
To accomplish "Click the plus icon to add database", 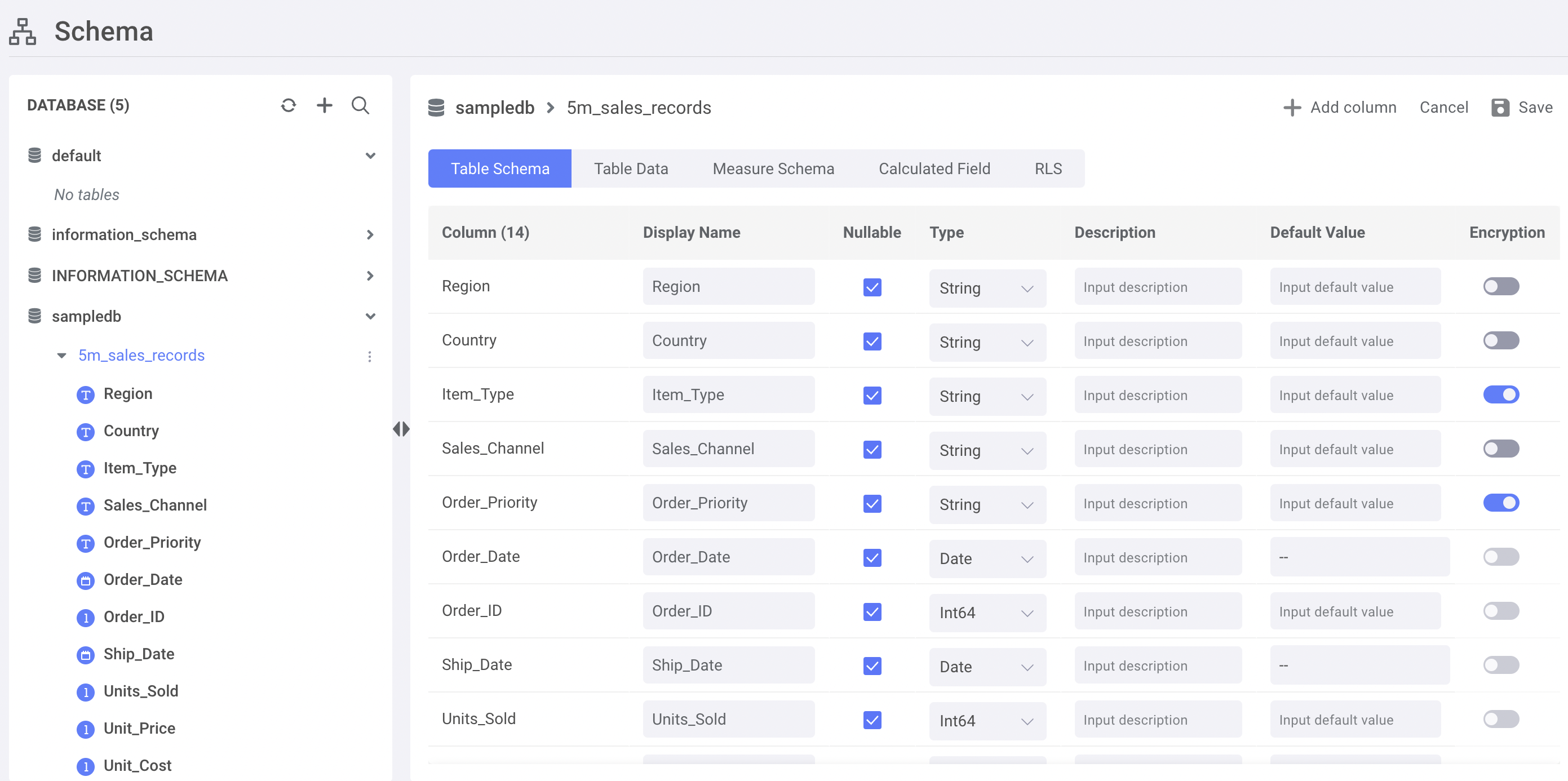I will [325, 105].
